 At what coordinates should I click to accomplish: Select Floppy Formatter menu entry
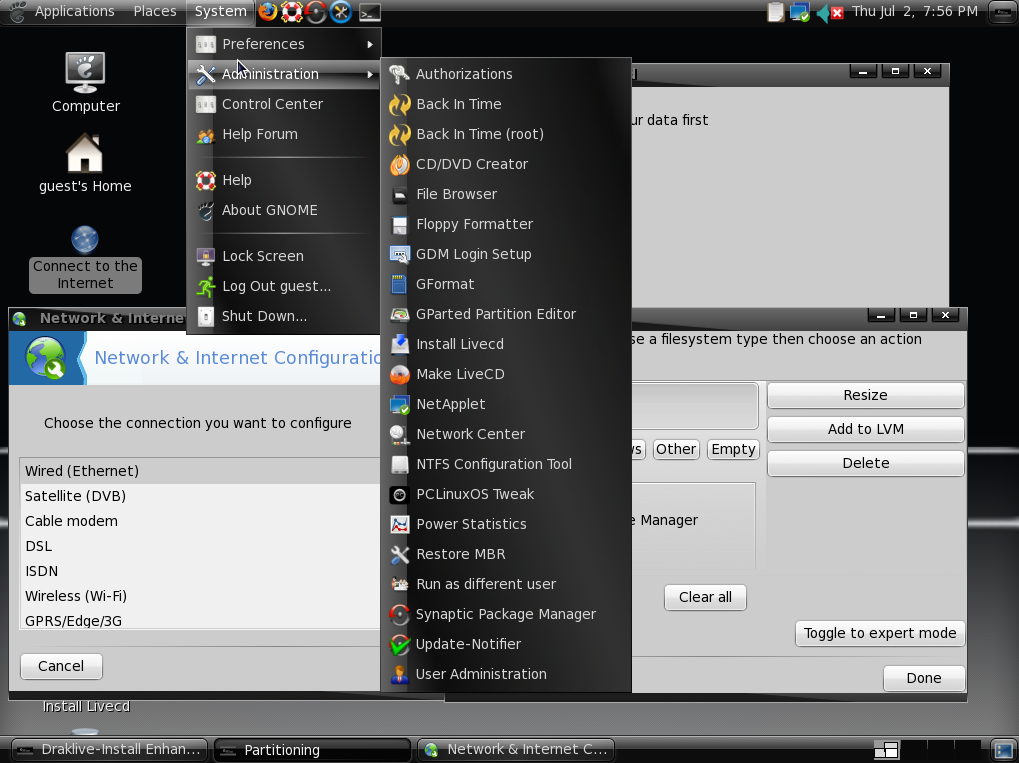pos(506,224)
